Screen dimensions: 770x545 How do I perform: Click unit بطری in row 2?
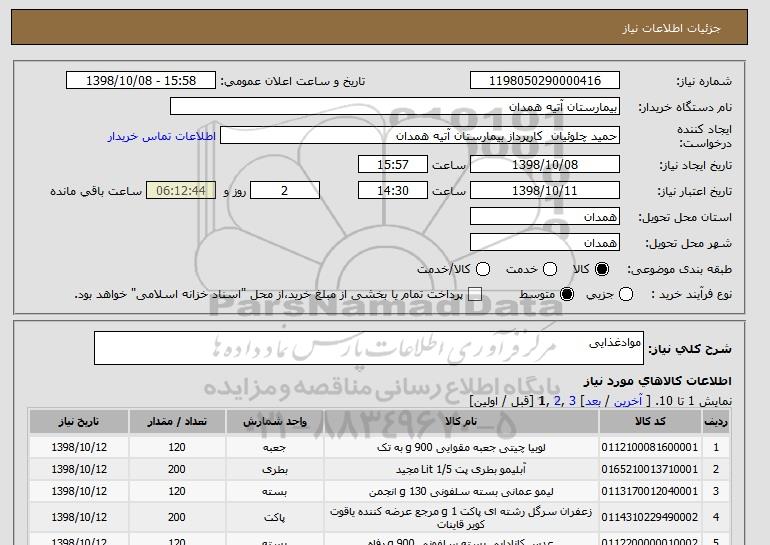275,470
